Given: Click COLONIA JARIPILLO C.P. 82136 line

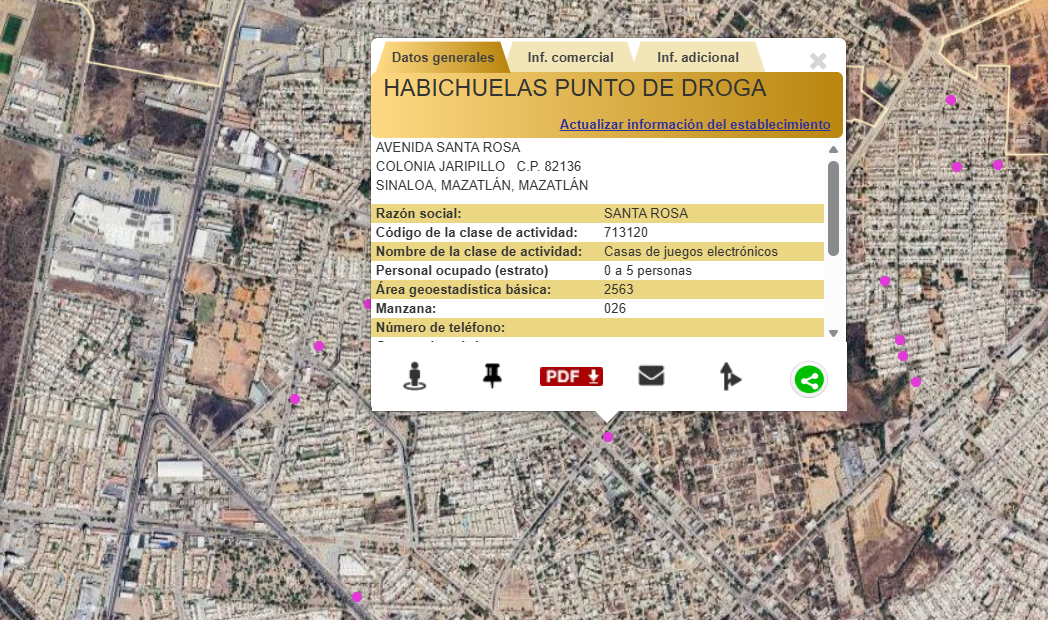Looking at the screenshot, I should [479, 166].
